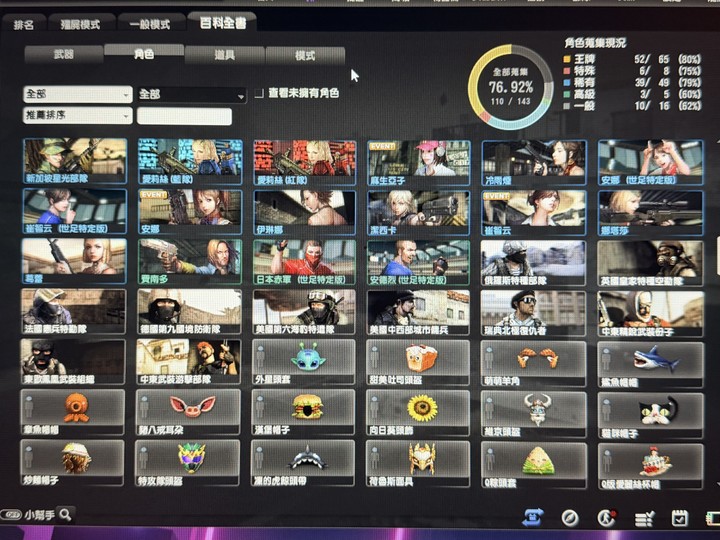Open the 推薦排序 sort dropdown
This screenshot has width=720, height=540.
click(78, 117)
